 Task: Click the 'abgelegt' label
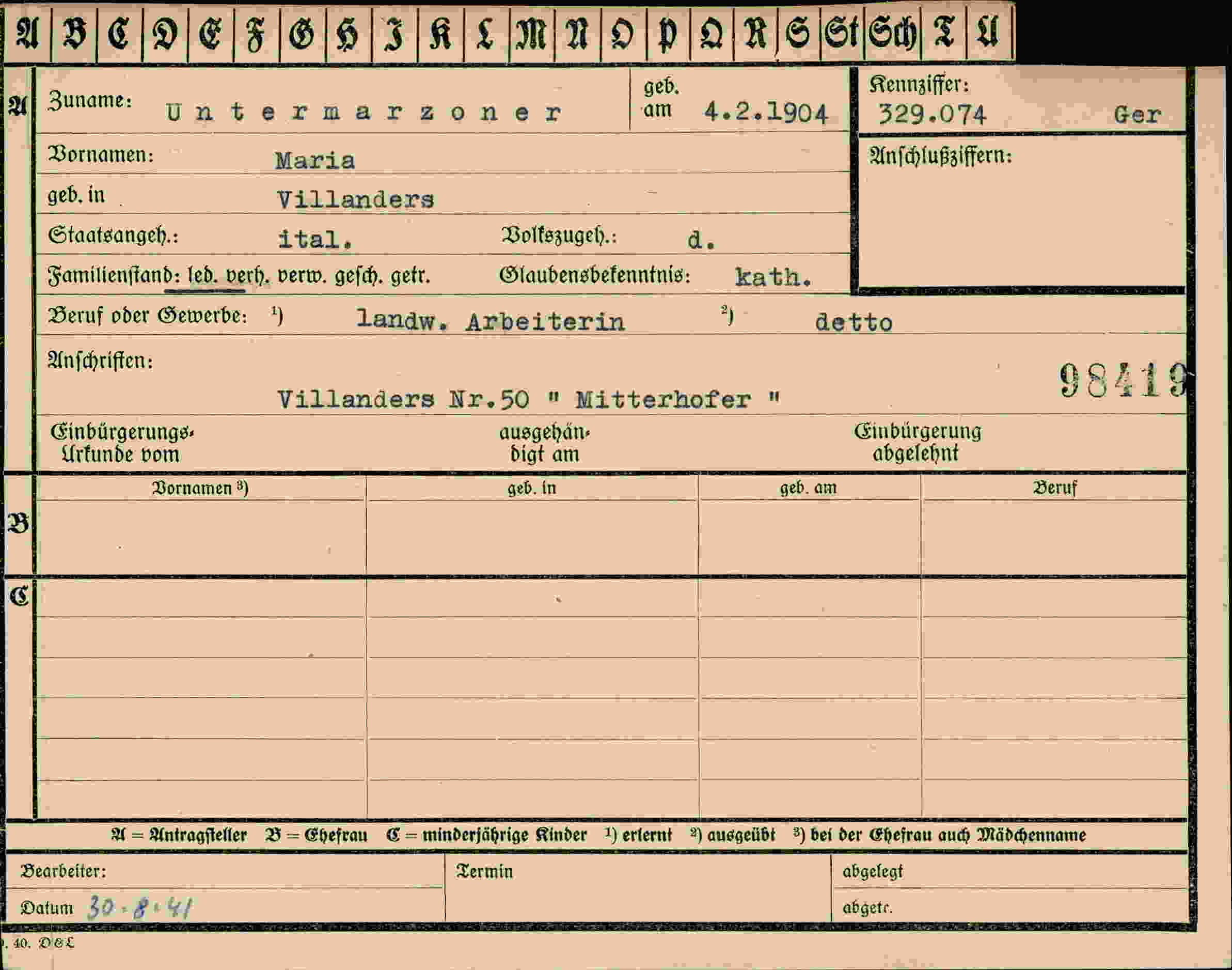[x=872, y=872]
